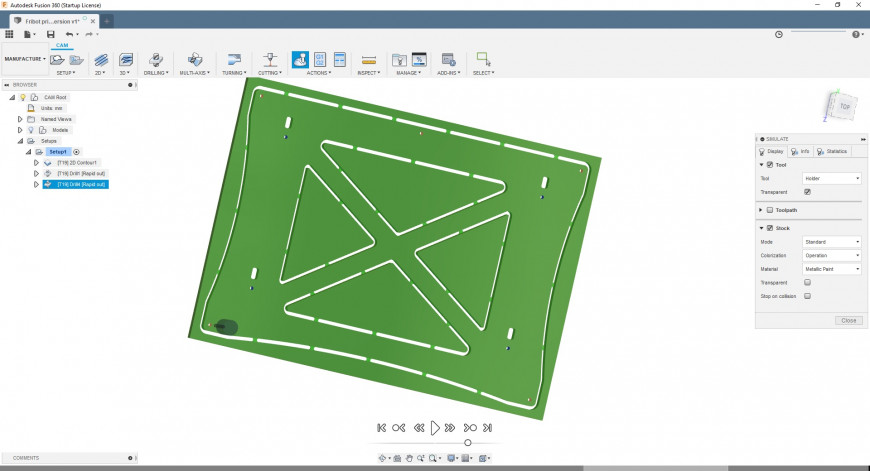Add a new document tab with plus
This screenshot has height=471, width=870.
click(107, 21)
